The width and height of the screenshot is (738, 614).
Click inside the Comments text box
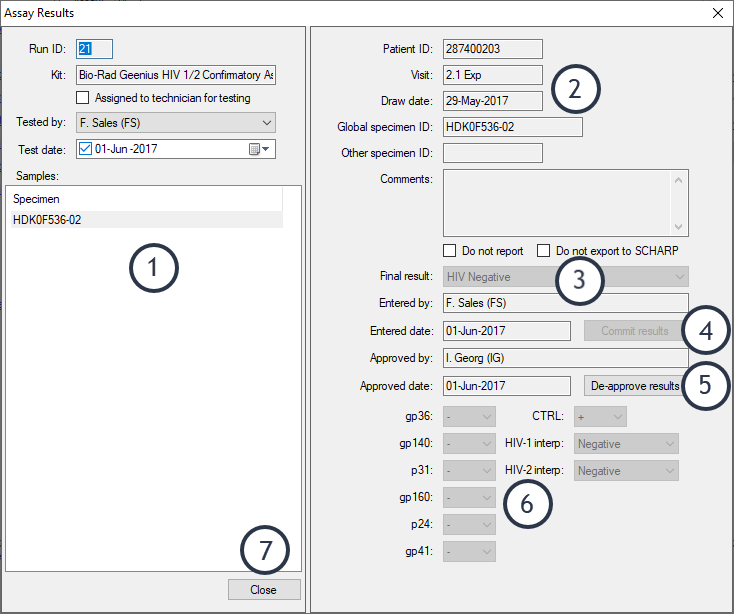(555, 202)
